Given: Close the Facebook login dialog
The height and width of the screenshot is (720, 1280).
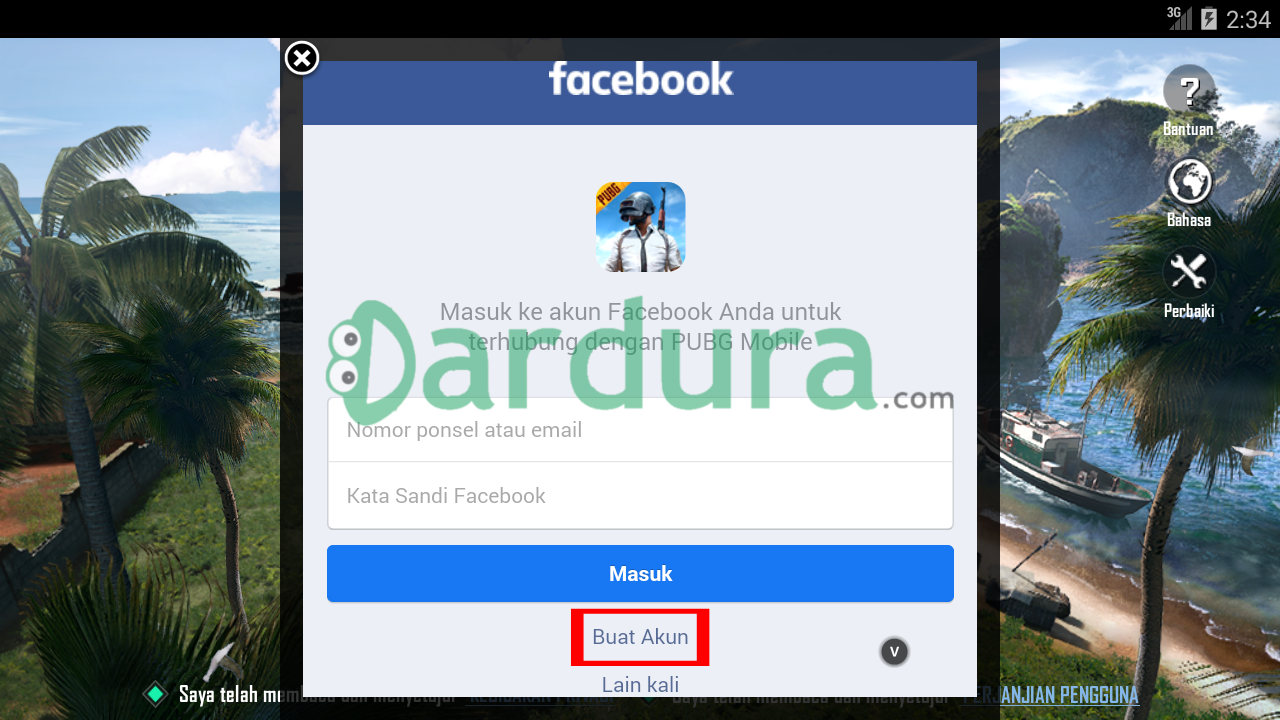Looking at the screenshot, I should (x=302, y=58).
